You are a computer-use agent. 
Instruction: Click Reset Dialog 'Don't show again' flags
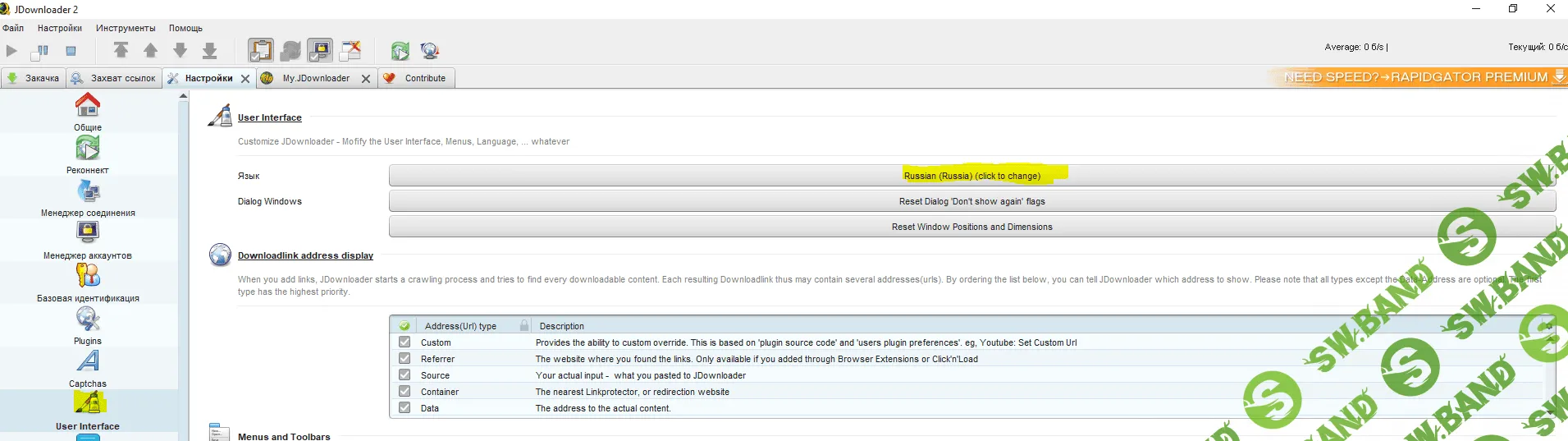pos(971,201)
